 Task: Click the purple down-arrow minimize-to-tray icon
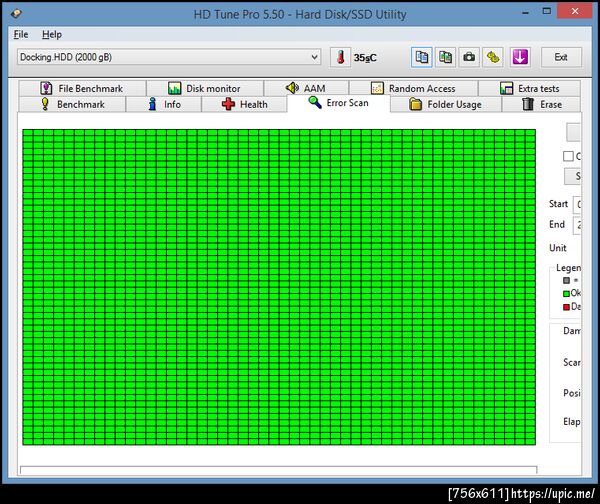520,57
